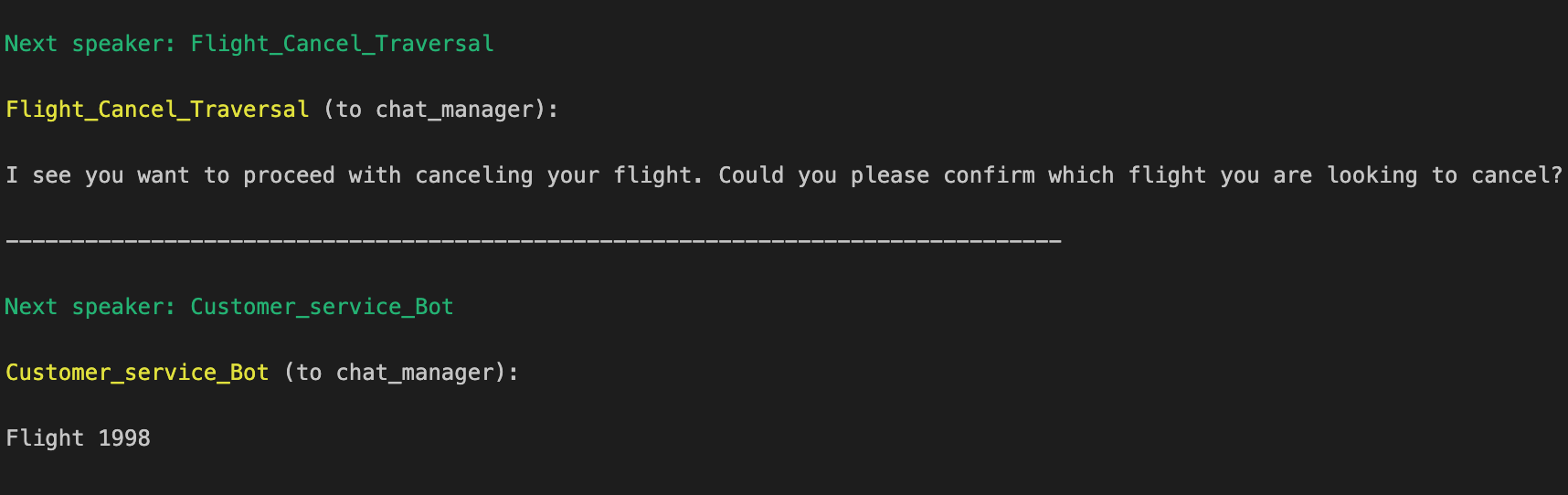Click the yellow Customer_service_Bot sender name
The height and width of the screenshot is (495, 1568).
[137, 373]
